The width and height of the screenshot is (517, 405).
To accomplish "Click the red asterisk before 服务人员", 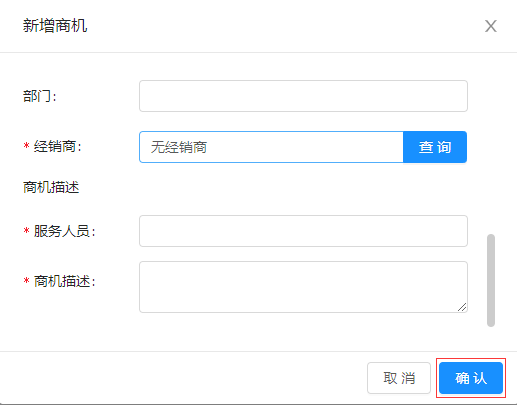I will [x=26, y=230].
